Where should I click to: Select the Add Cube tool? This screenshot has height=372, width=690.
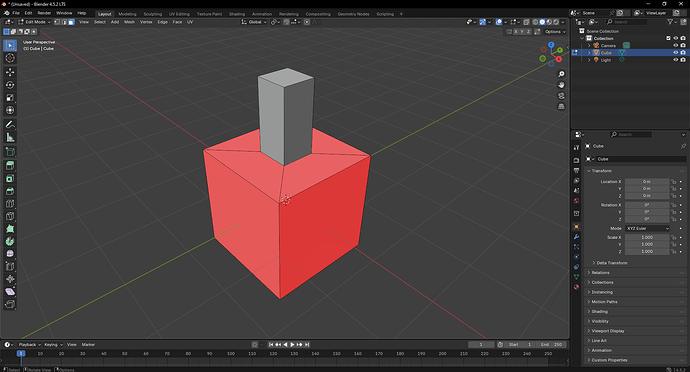tap(10, 152)
